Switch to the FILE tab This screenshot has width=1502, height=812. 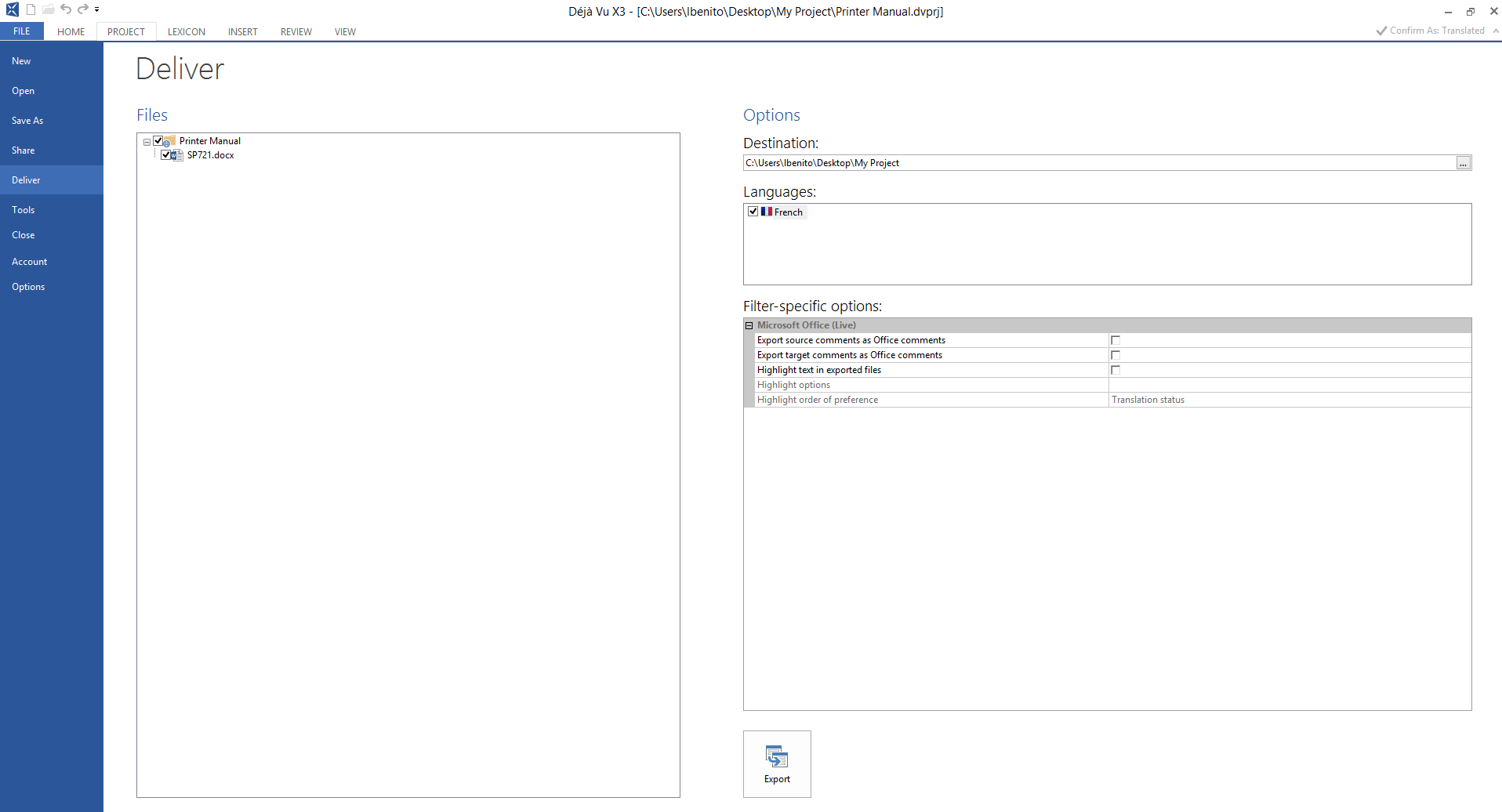click(x=22, y=31)
